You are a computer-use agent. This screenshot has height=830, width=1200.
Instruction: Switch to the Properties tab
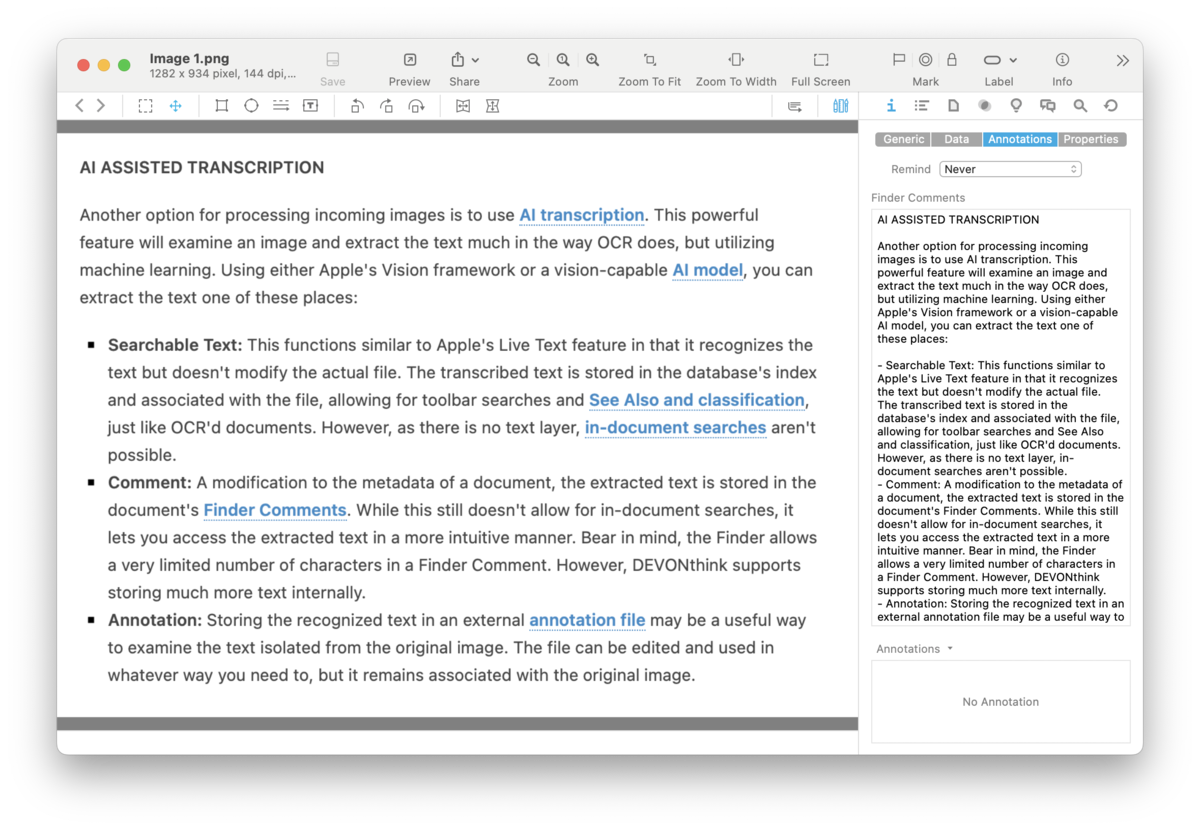coord(1090,140)
